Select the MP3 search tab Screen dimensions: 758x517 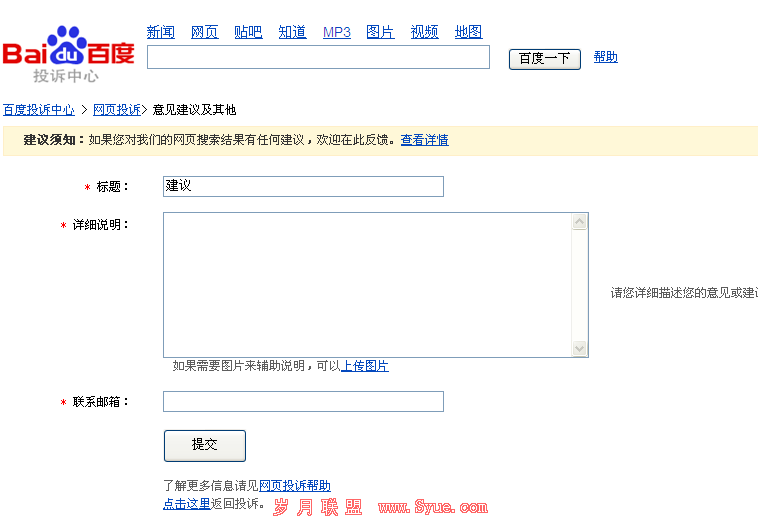coord(336,32)
